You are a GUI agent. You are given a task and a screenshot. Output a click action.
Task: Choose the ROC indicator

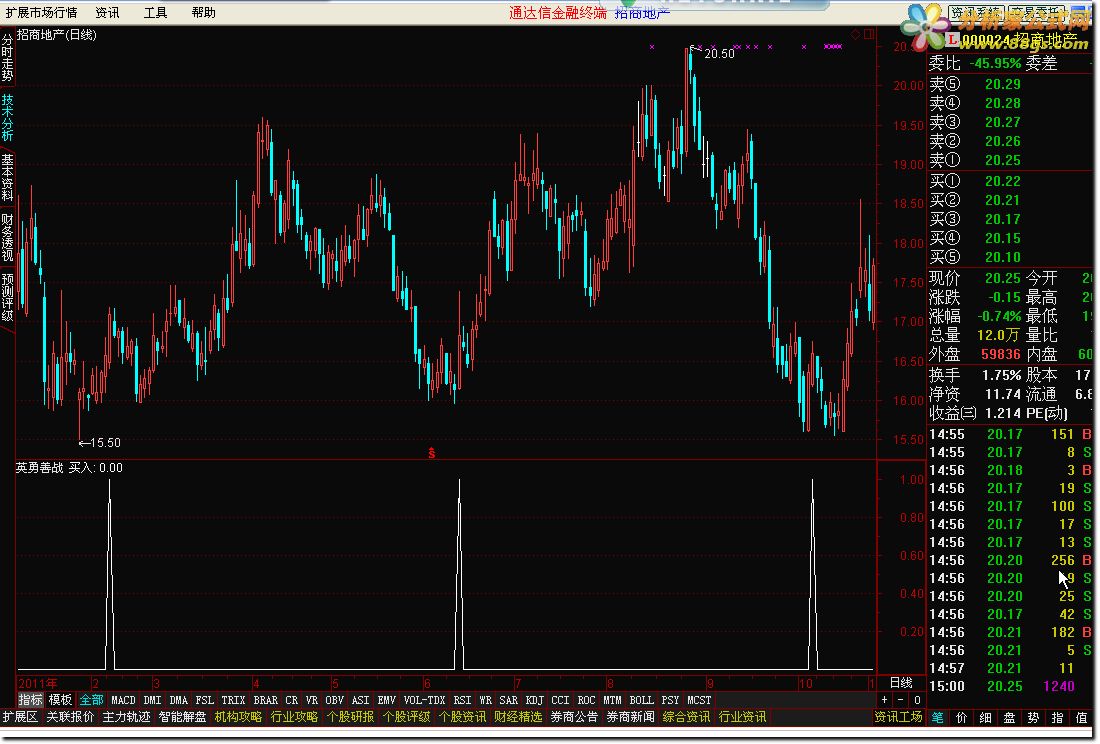click(x=586, y=700)
